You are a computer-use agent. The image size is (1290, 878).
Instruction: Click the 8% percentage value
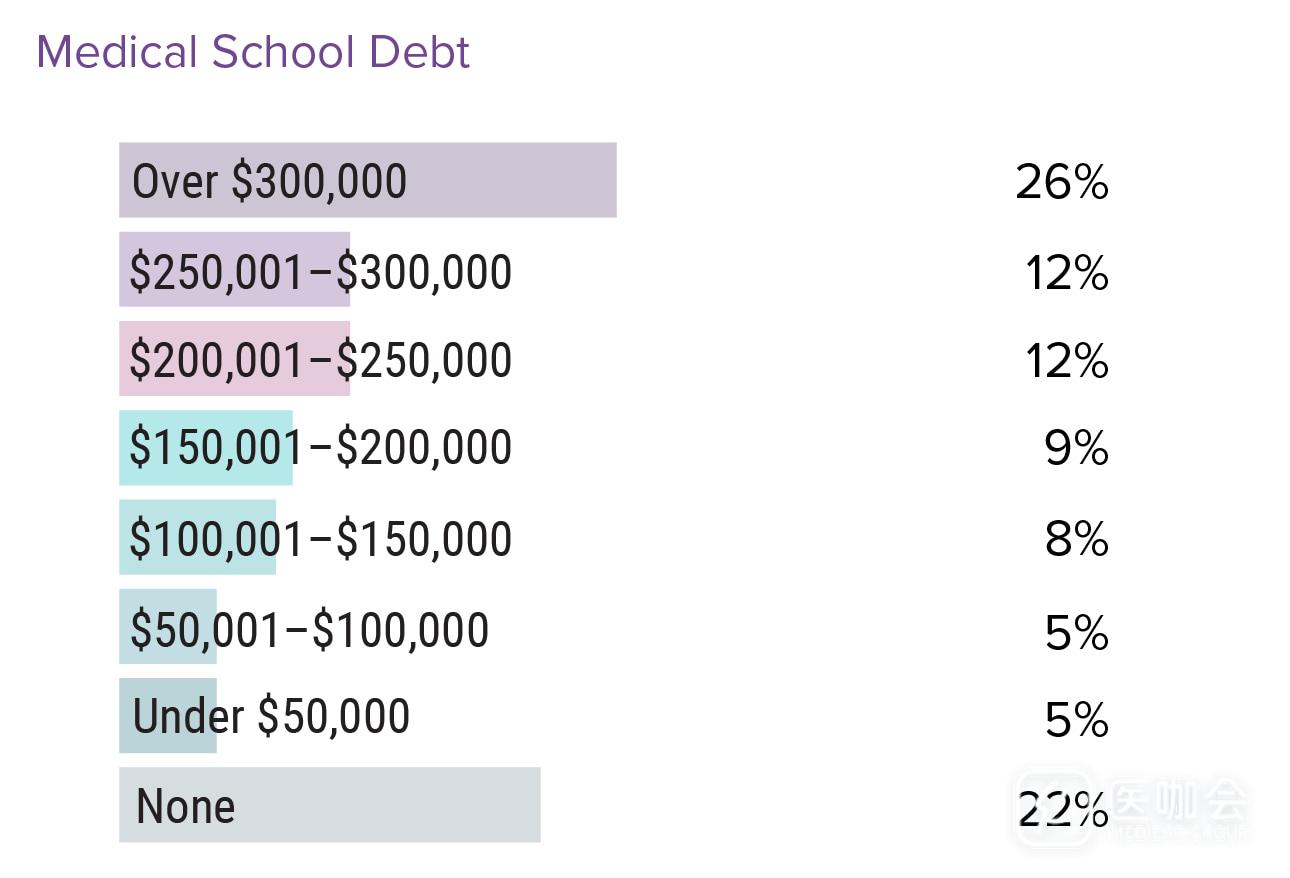point(1076,540)
